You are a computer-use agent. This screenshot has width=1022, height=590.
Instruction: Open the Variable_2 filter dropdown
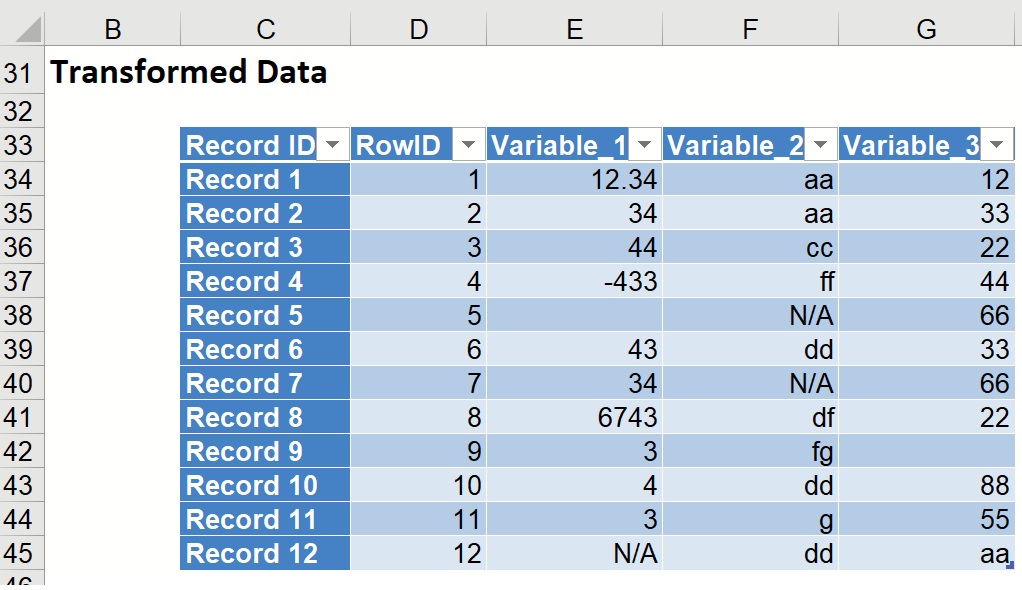820,143
